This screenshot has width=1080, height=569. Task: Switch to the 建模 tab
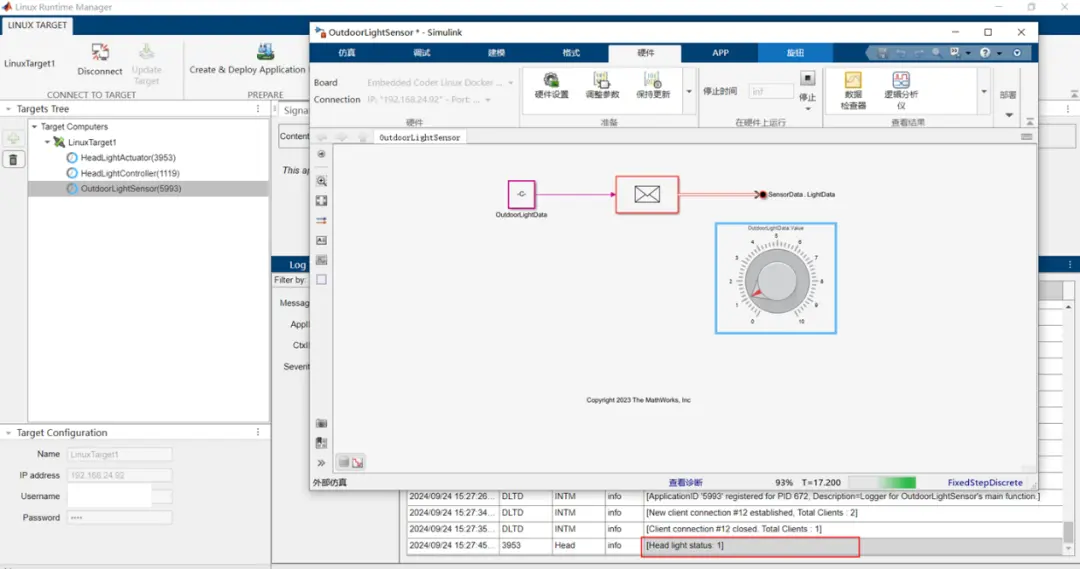click(496, 53)
